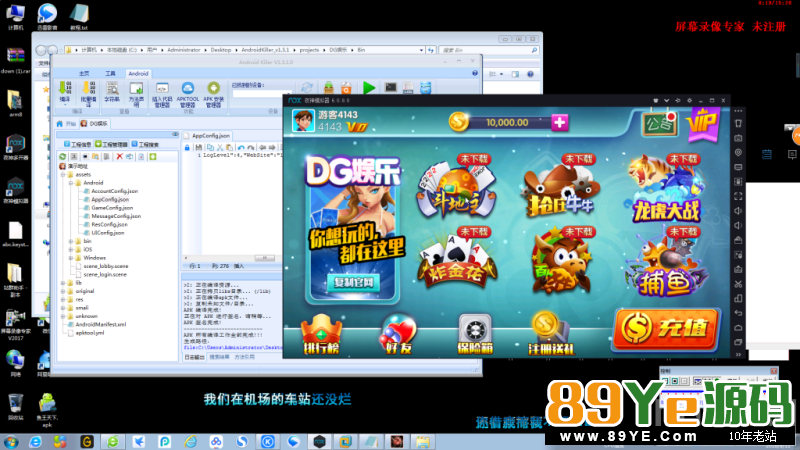The width and height of the screenshot is (800, 450).
Task: Open the 炸金花 game icon
Action: 456,260
